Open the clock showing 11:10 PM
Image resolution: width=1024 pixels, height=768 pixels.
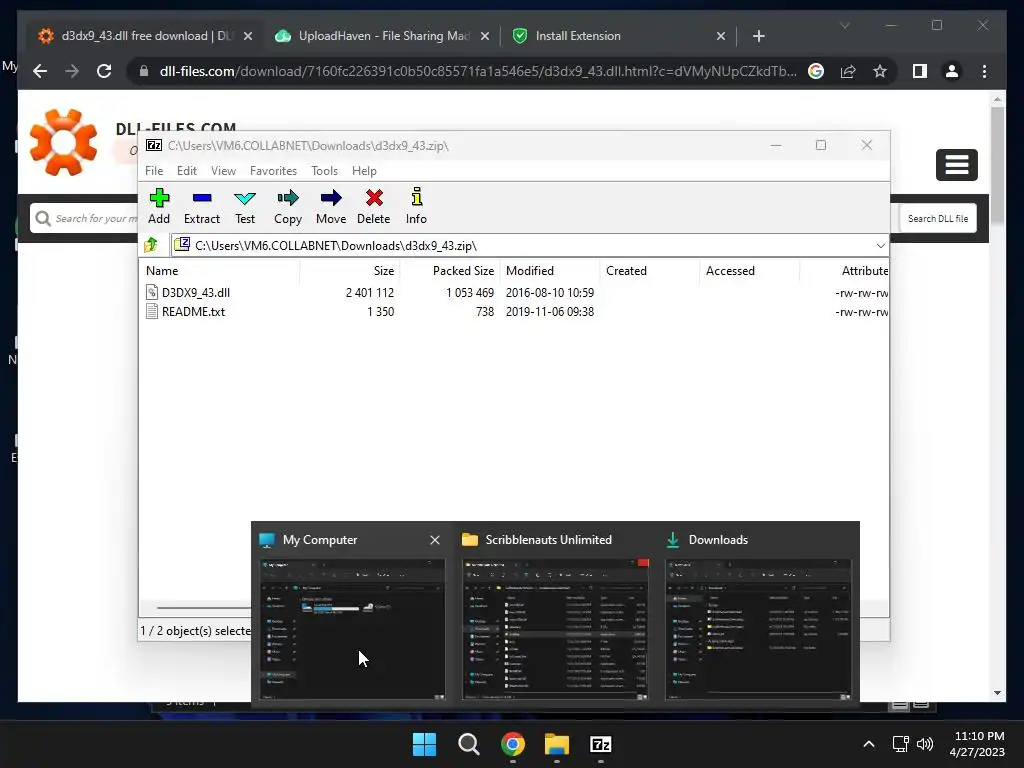click(978, 744)
